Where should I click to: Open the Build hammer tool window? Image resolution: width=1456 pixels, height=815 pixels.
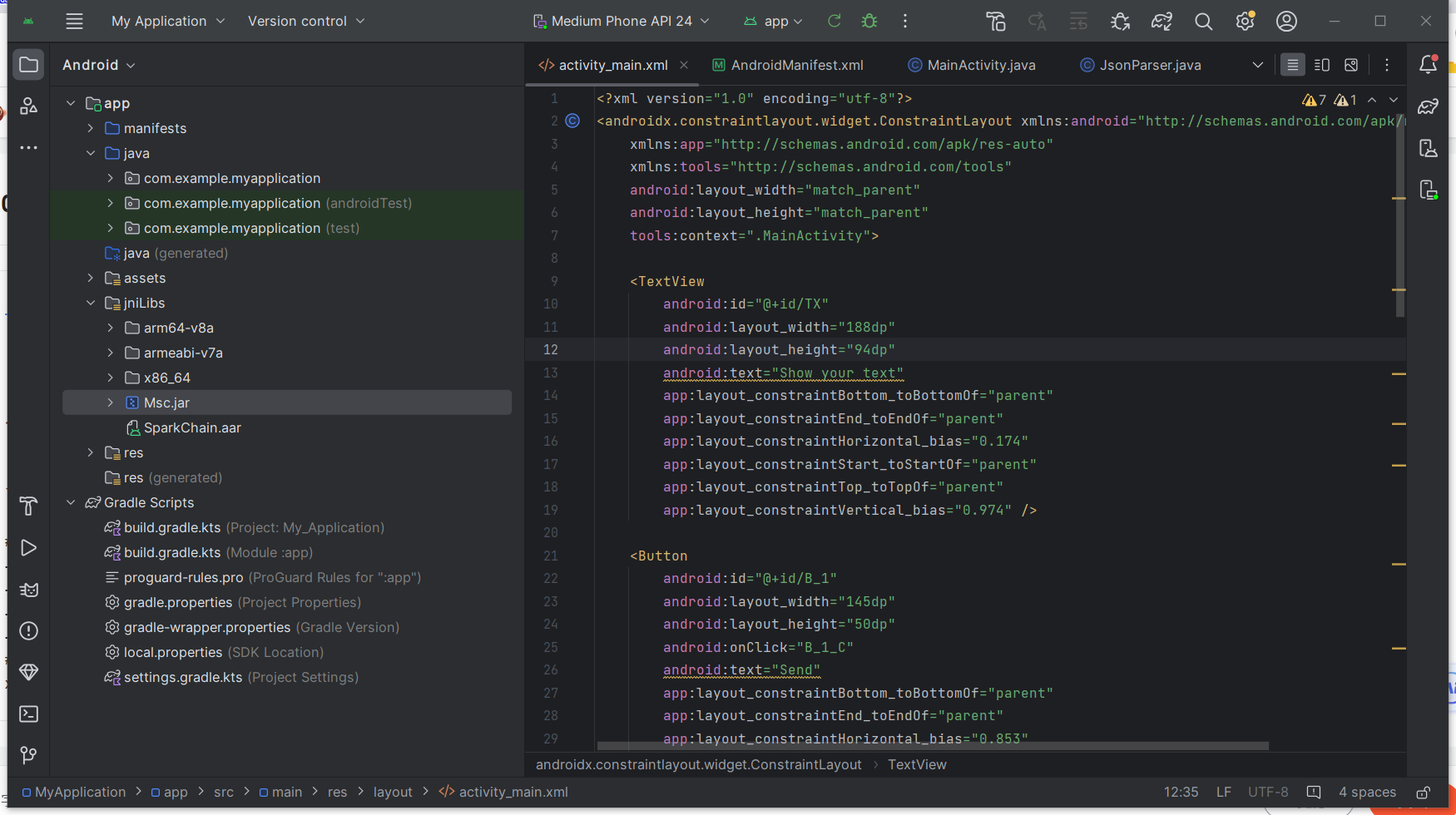pyautogui.click(x=28, y=506)
